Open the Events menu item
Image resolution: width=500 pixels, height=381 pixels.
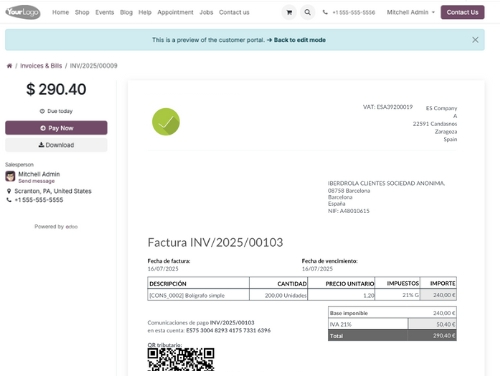point(105,12)
